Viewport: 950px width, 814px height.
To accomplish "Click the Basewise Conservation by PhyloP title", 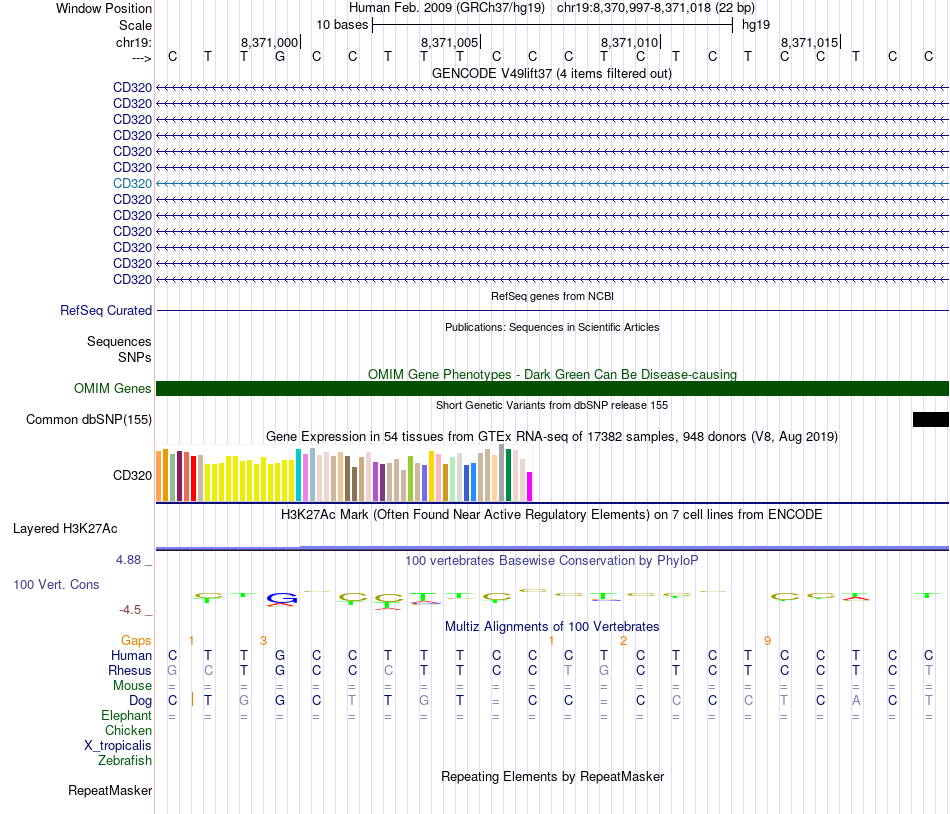I will [x=552, y=560].
